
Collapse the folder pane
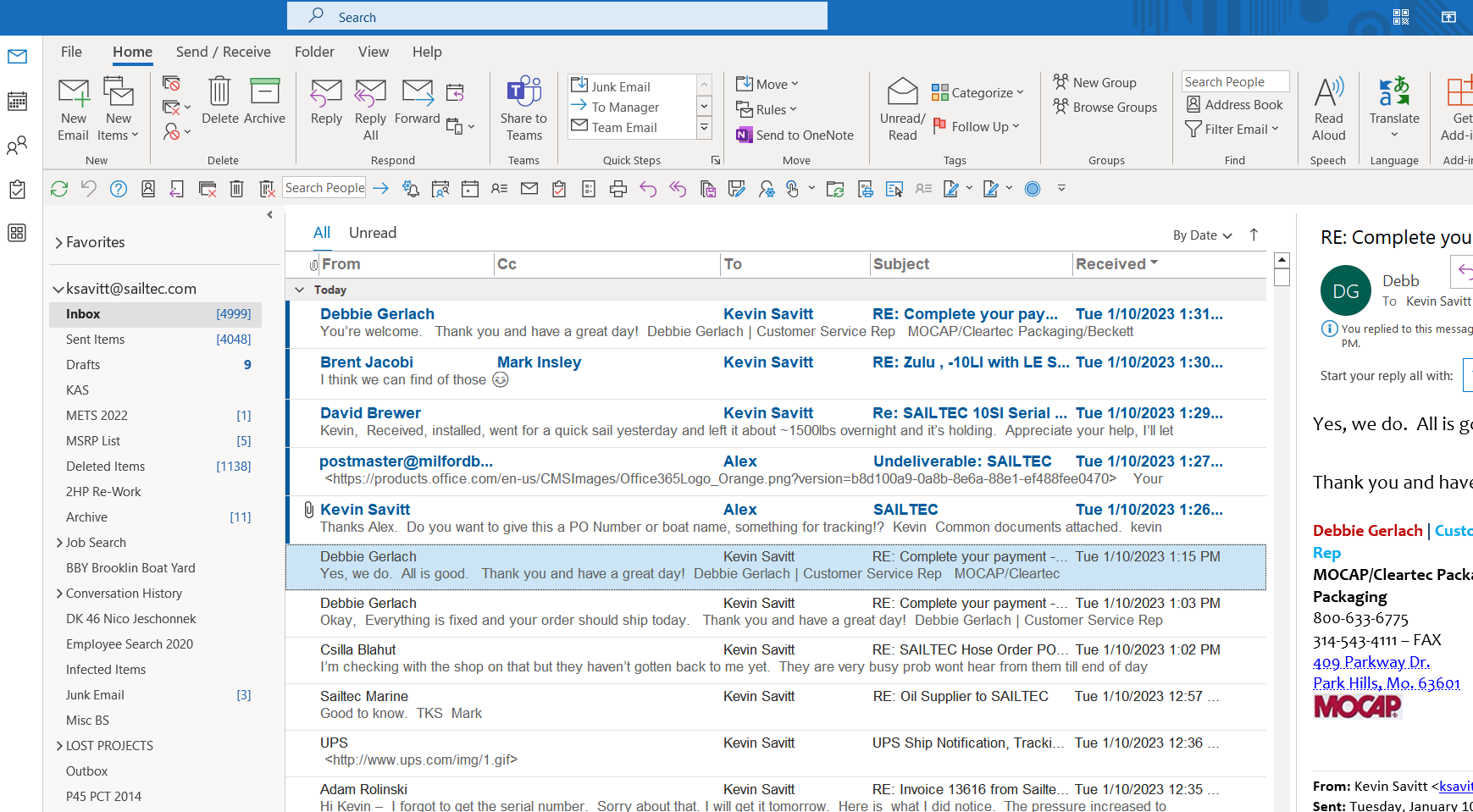click(269, 215)
